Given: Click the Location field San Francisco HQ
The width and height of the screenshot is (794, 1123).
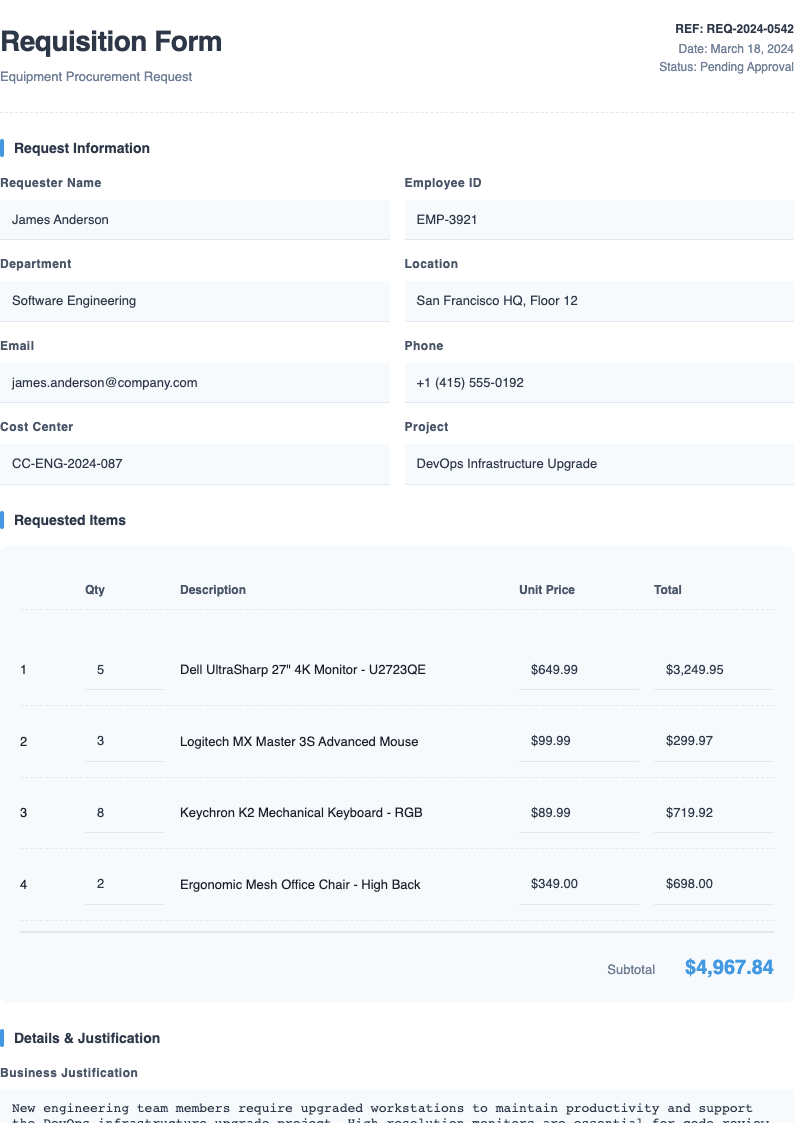Looking at the screenshot, I should coord(598,301).
